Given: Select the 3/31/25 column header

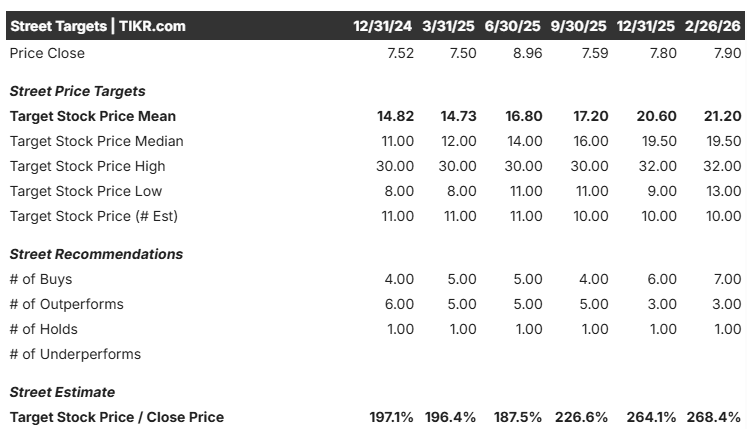Looking at the screenshot, I should 449,26.
